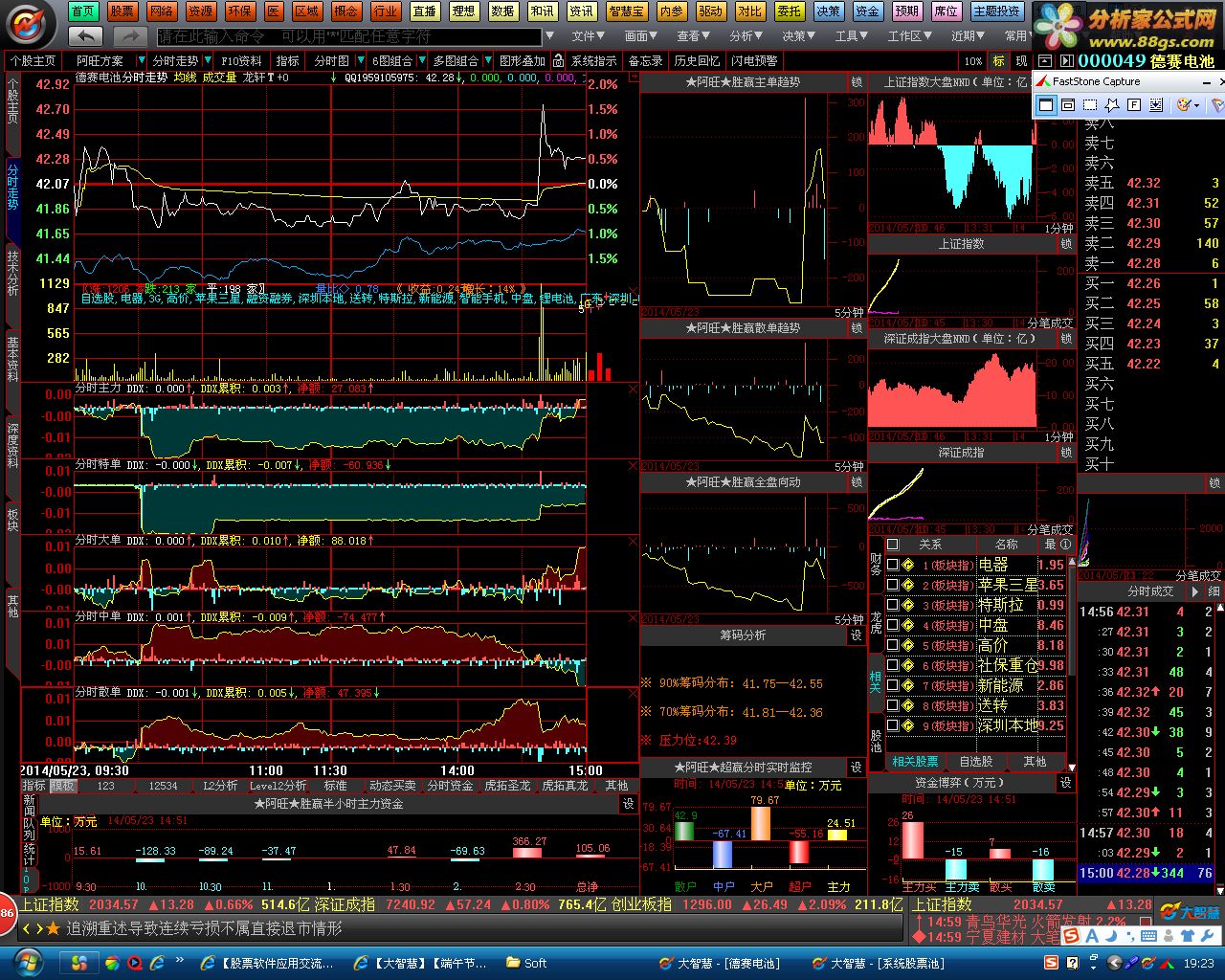Tick checkbox for 特斯拉 row
The height and width of the screenshot is (980, 1225).
(x=893, y=605)
